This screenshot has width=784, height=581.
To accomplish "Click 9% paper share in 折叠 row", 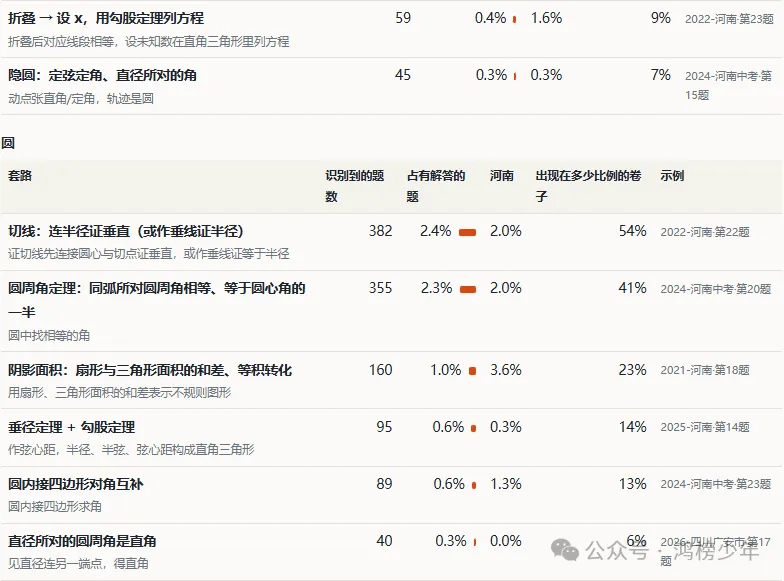I will tap(660, 18).
